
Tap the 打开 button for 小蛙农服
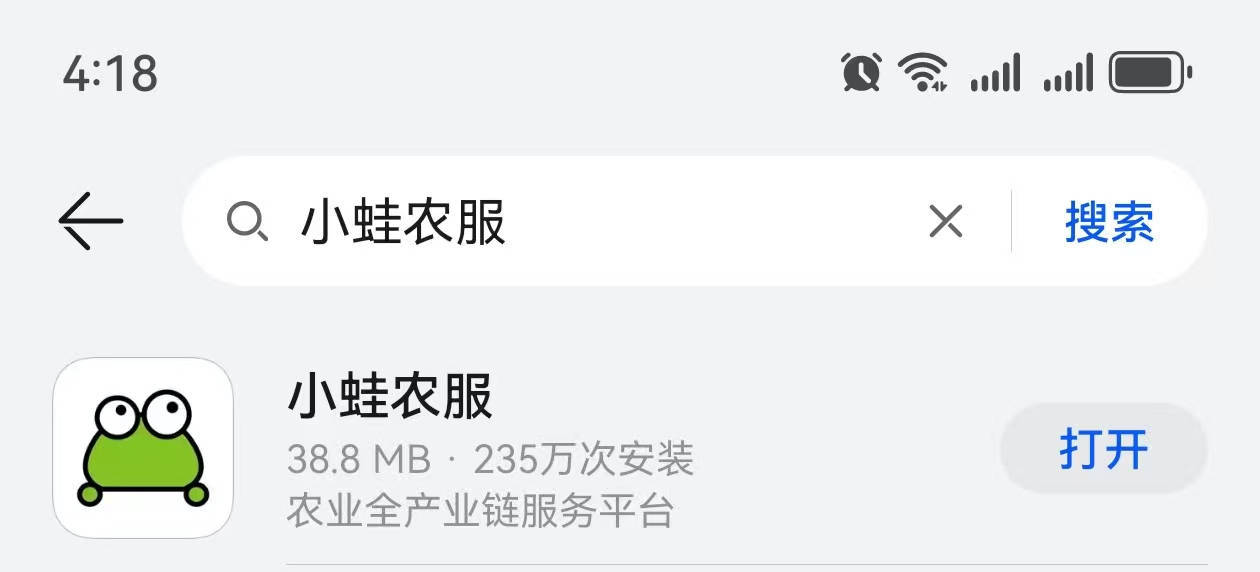[x=1104, y=449]
